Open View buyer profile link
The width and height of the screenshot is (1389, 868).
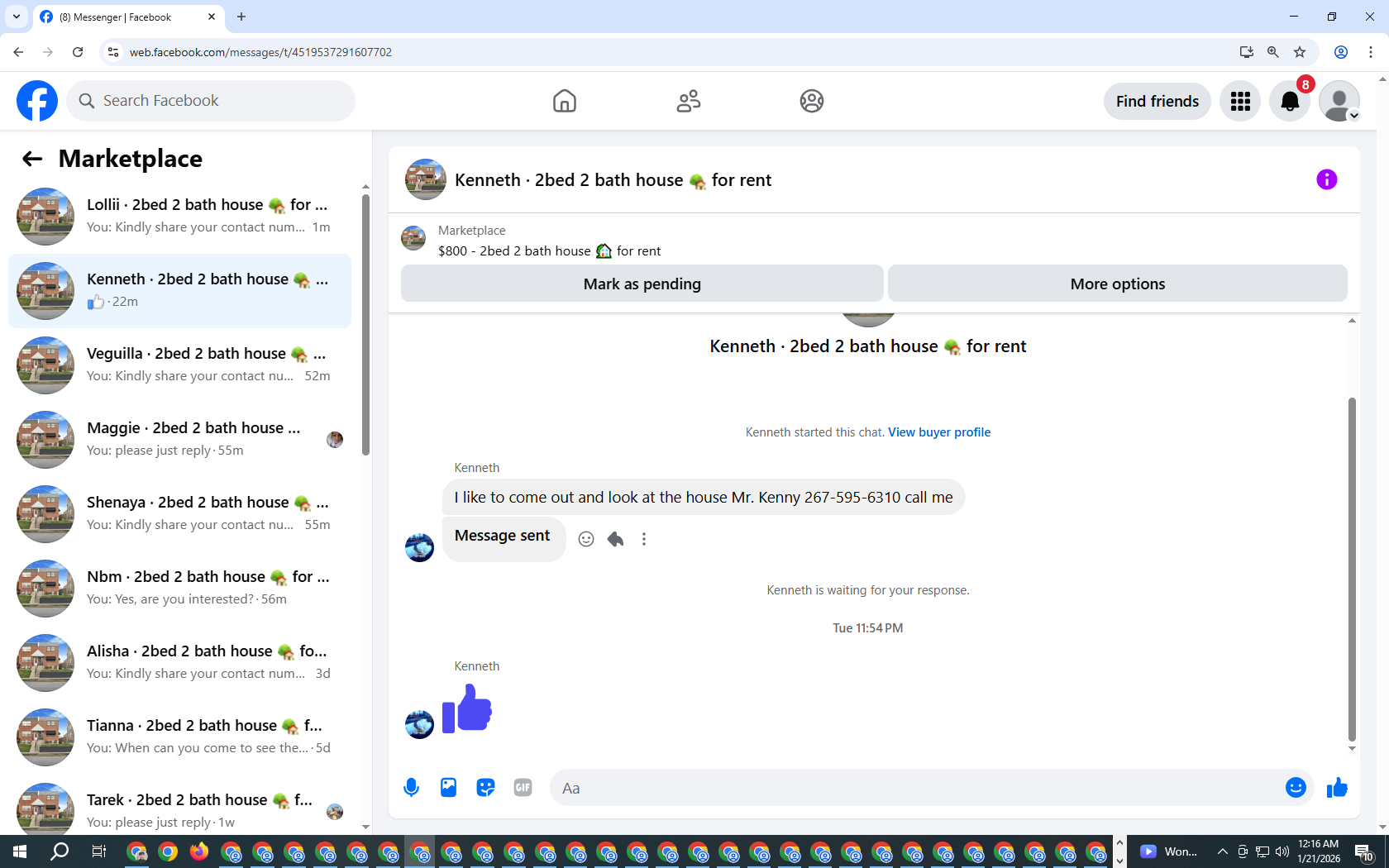pyautogui.click(x=939, y=432)
